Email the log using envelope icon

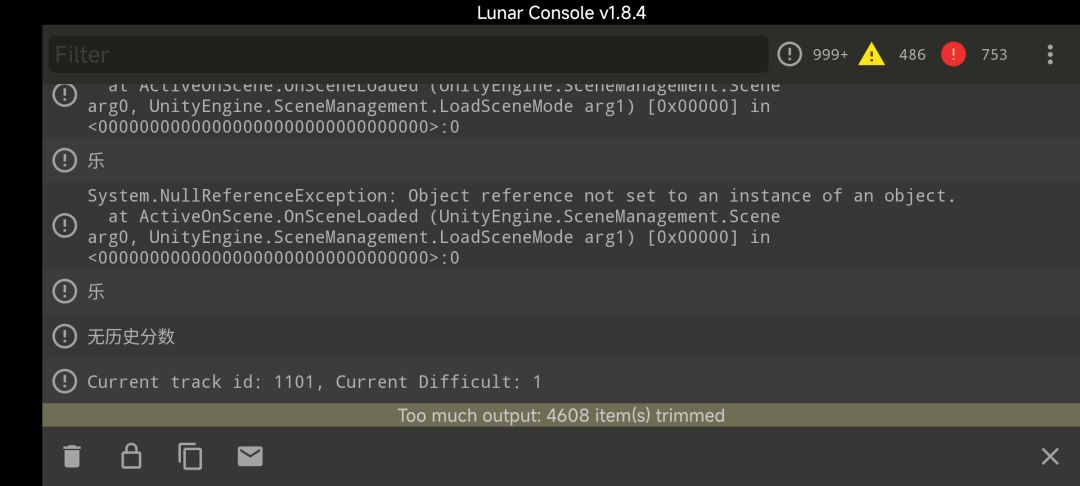pos(250,457)
